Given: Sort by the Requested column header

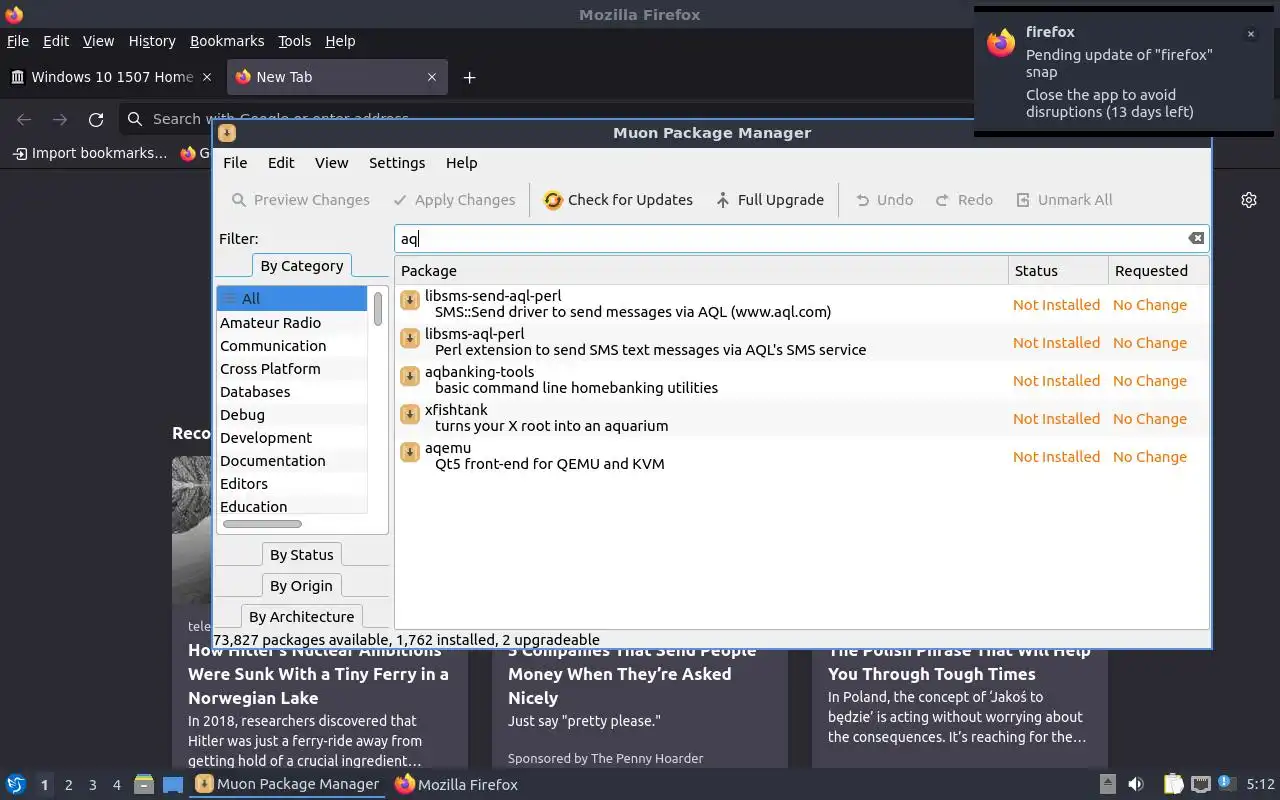Looking at the screenshot, I should pyautogui.click(x=1158, y=271).
